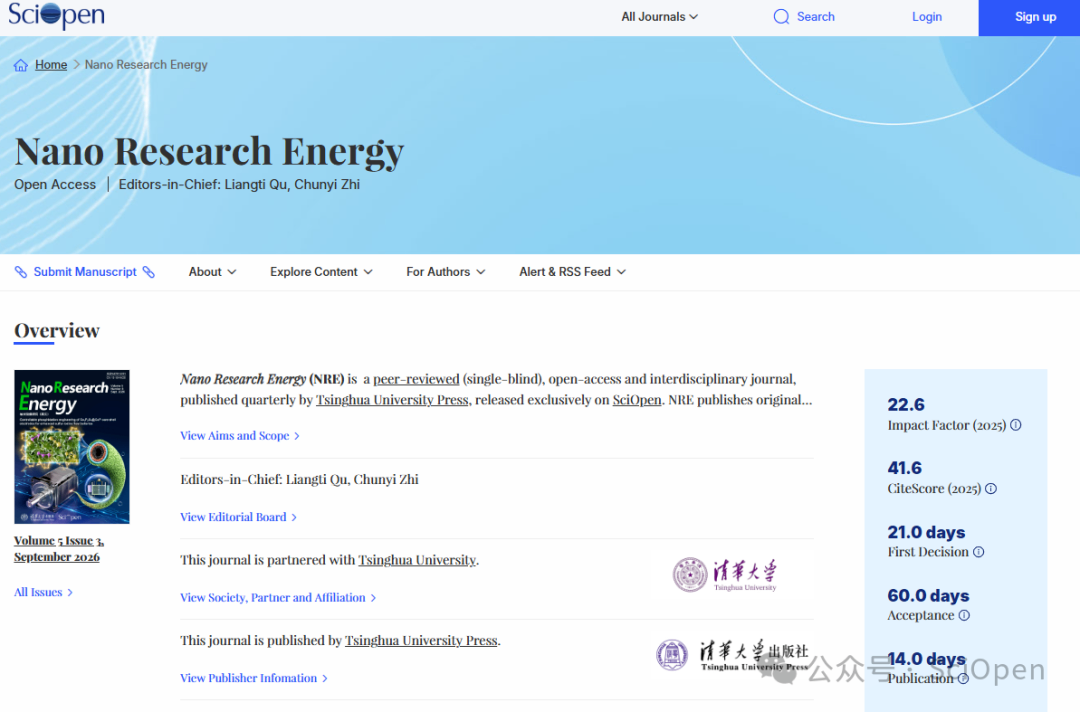Go to Home via breadcrumb
1080x712 pixels.
coord(51,65)
